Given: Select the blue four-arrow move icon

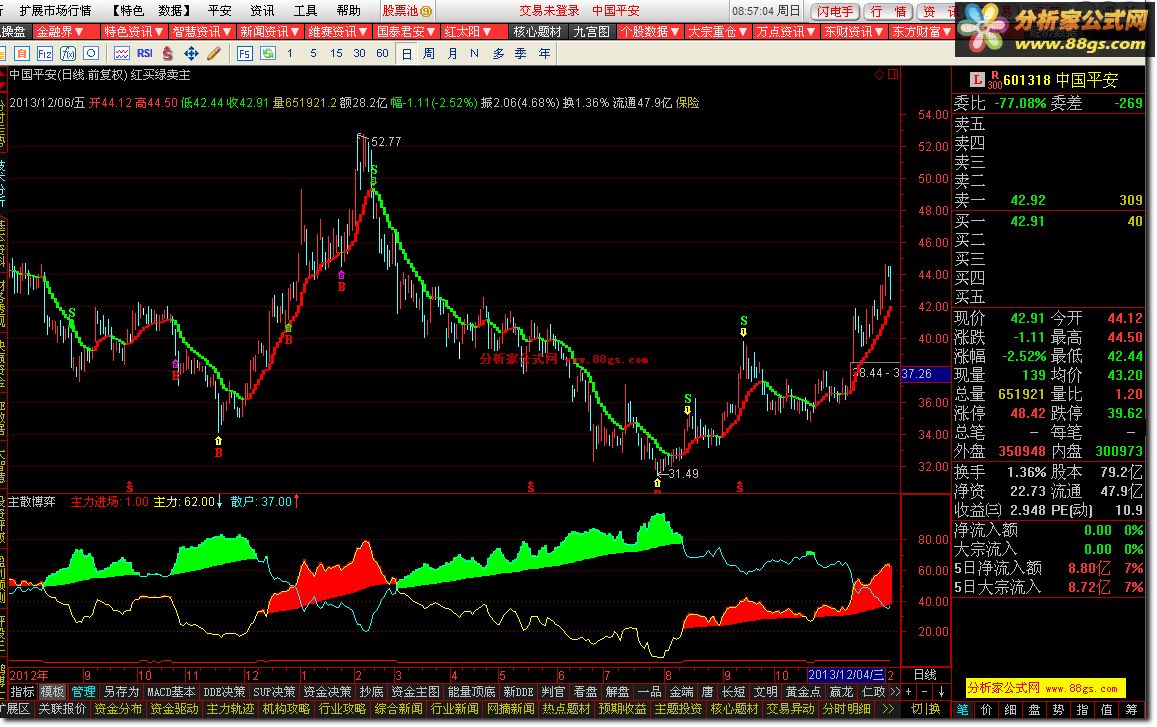Looking at the screenshot, I should point(191,53).
